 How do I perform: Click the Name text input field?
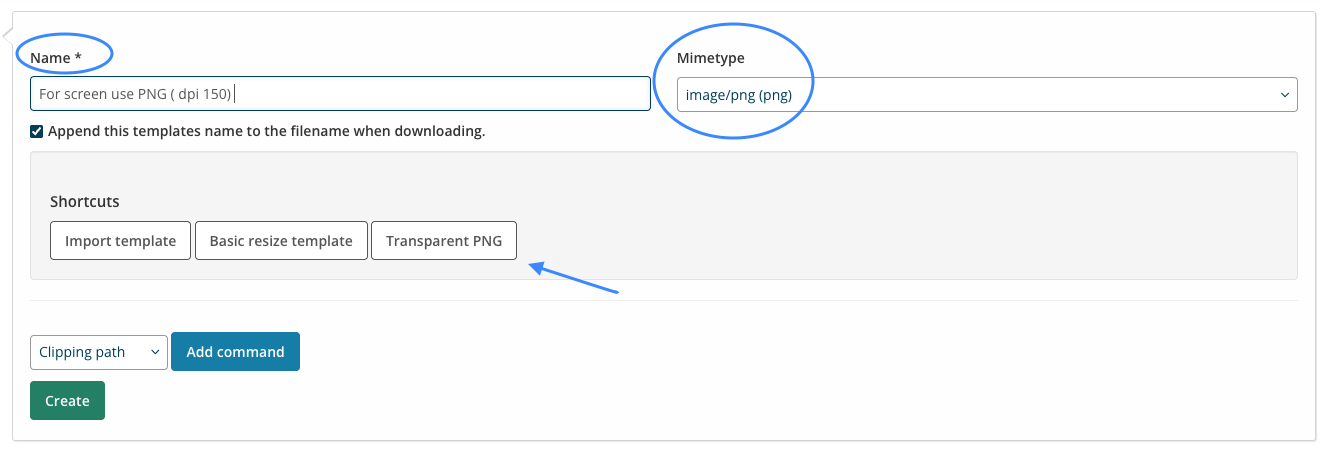340,94
